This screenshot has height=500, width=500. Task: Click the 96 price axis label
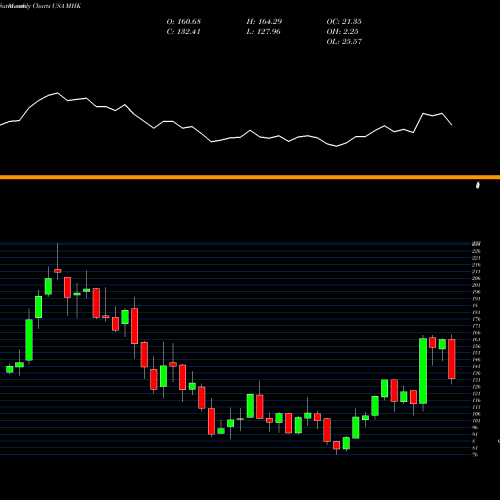(475, 428)
